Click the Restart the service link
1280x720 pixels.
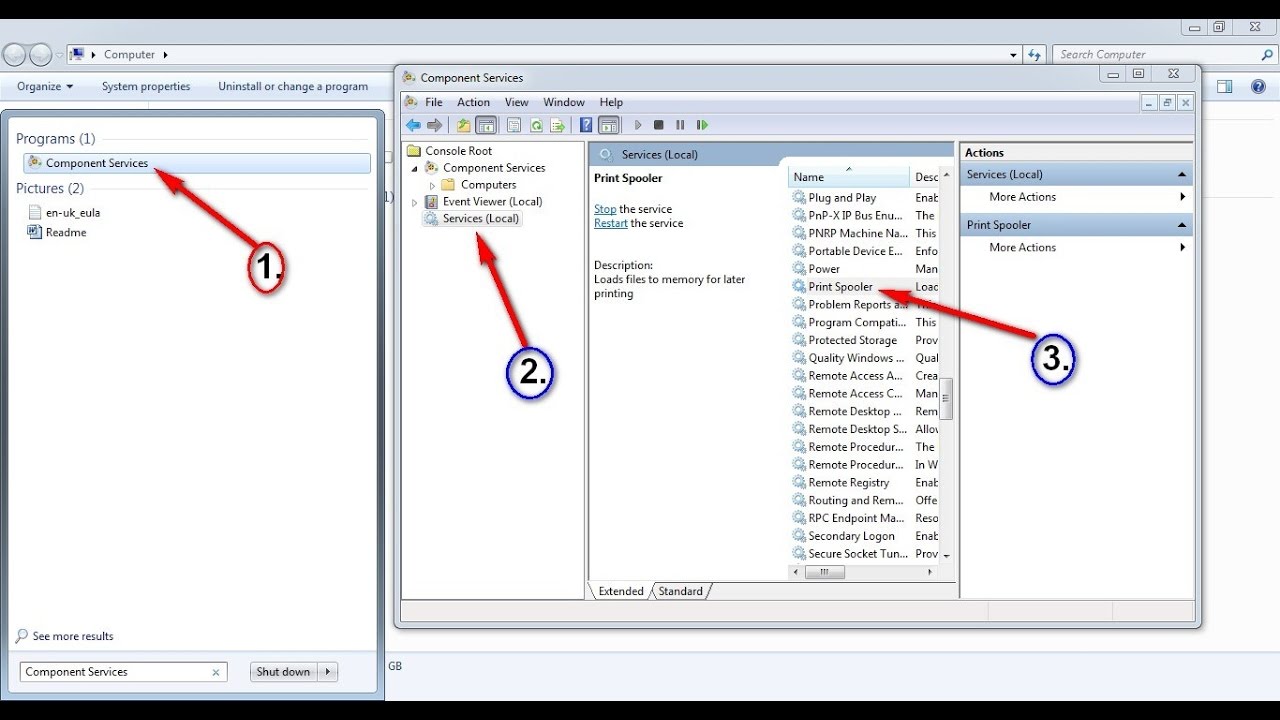pos(611,223)
